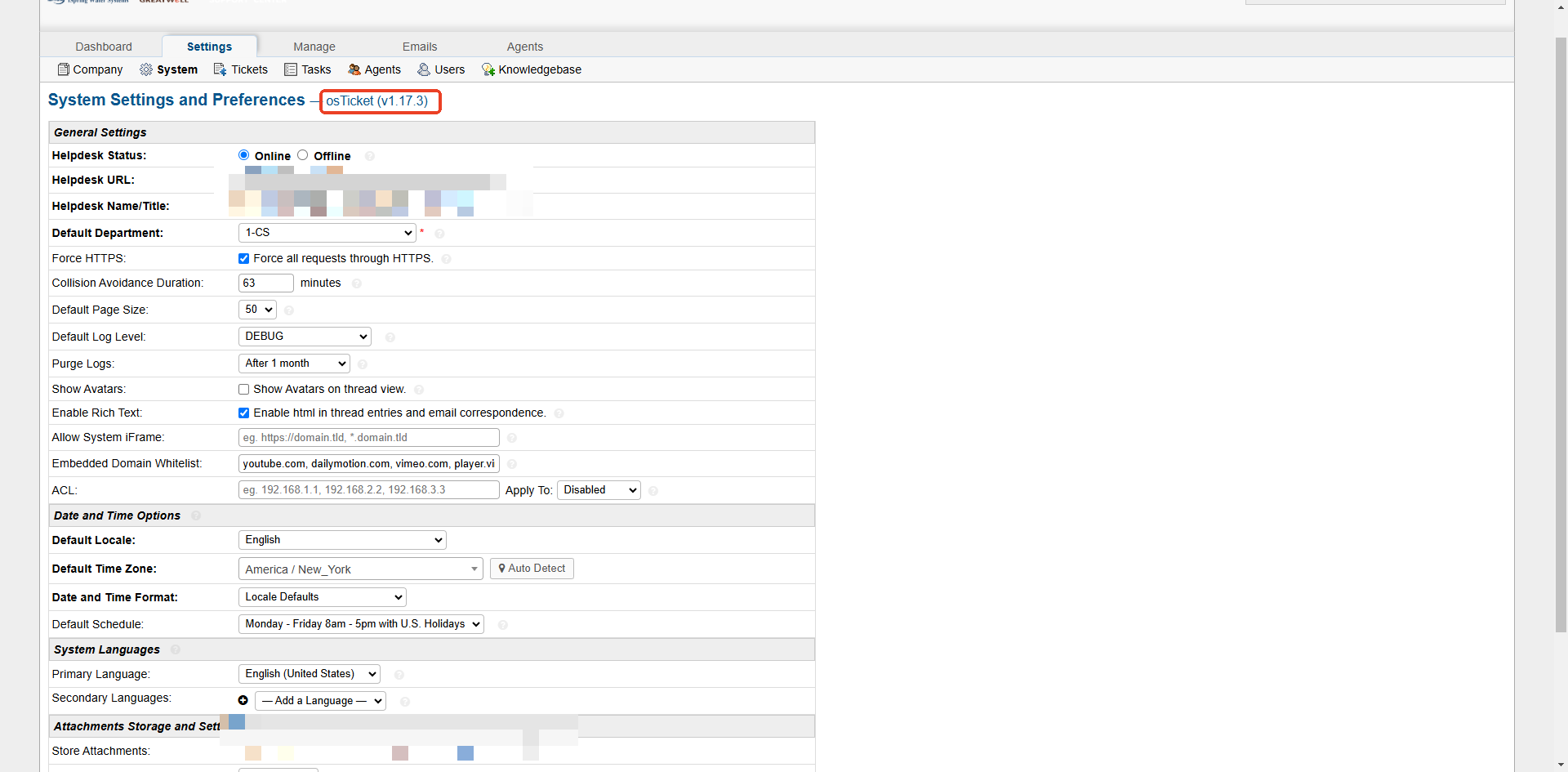This screenshot has height=772, width=1568.
Task: Click the osTicket (v1.17.3) version link
Action: tap(377, 100)
